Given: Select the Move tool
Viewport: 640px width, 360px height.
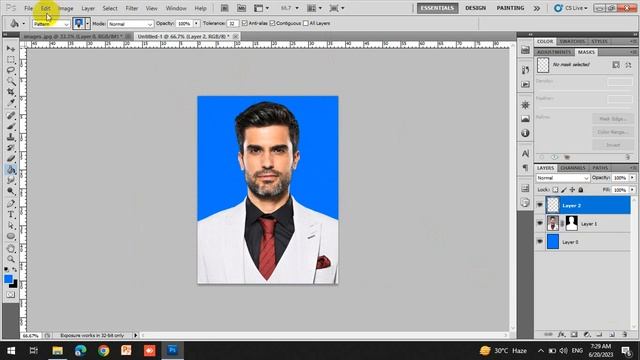Looking at the screenshot, I should (x=11, y=49).
